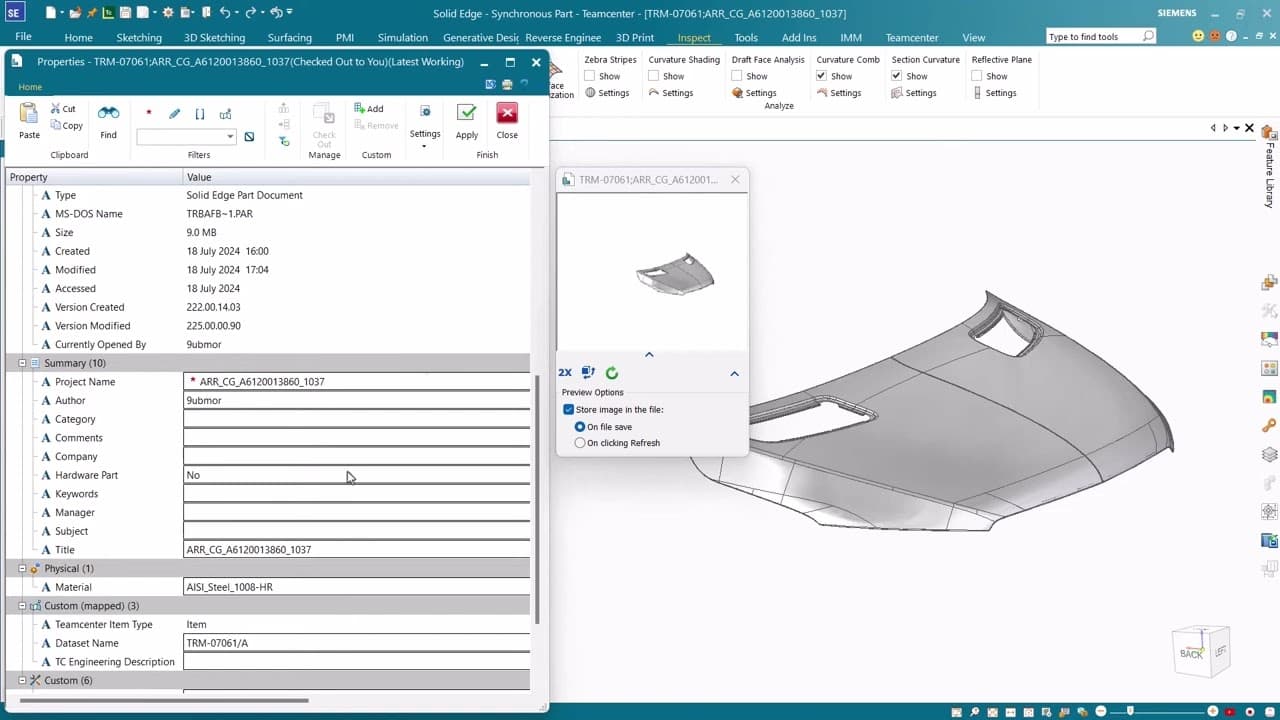Filter by required properties red asterisk icon
This screenshot has height=720, width=1280.
pyautogui.click(x=149, y=114)
